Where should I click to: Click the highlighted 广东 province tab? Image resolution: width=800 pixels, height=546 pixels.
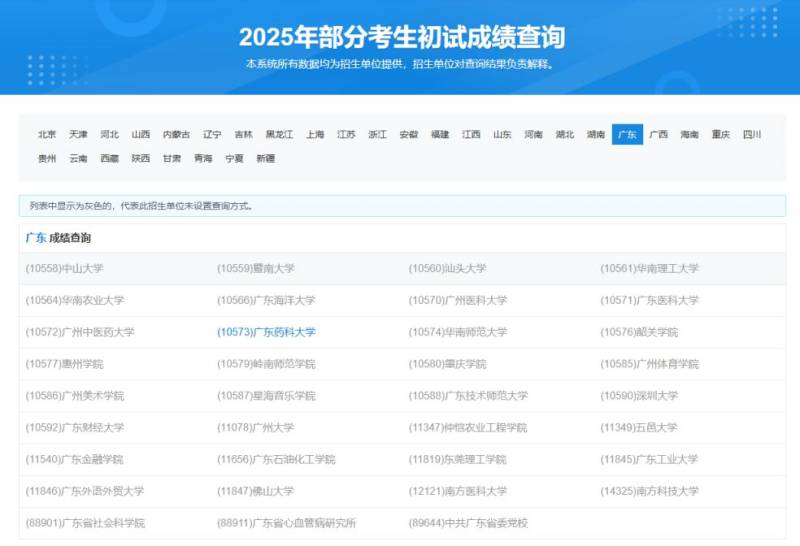[x=627, y=134]
